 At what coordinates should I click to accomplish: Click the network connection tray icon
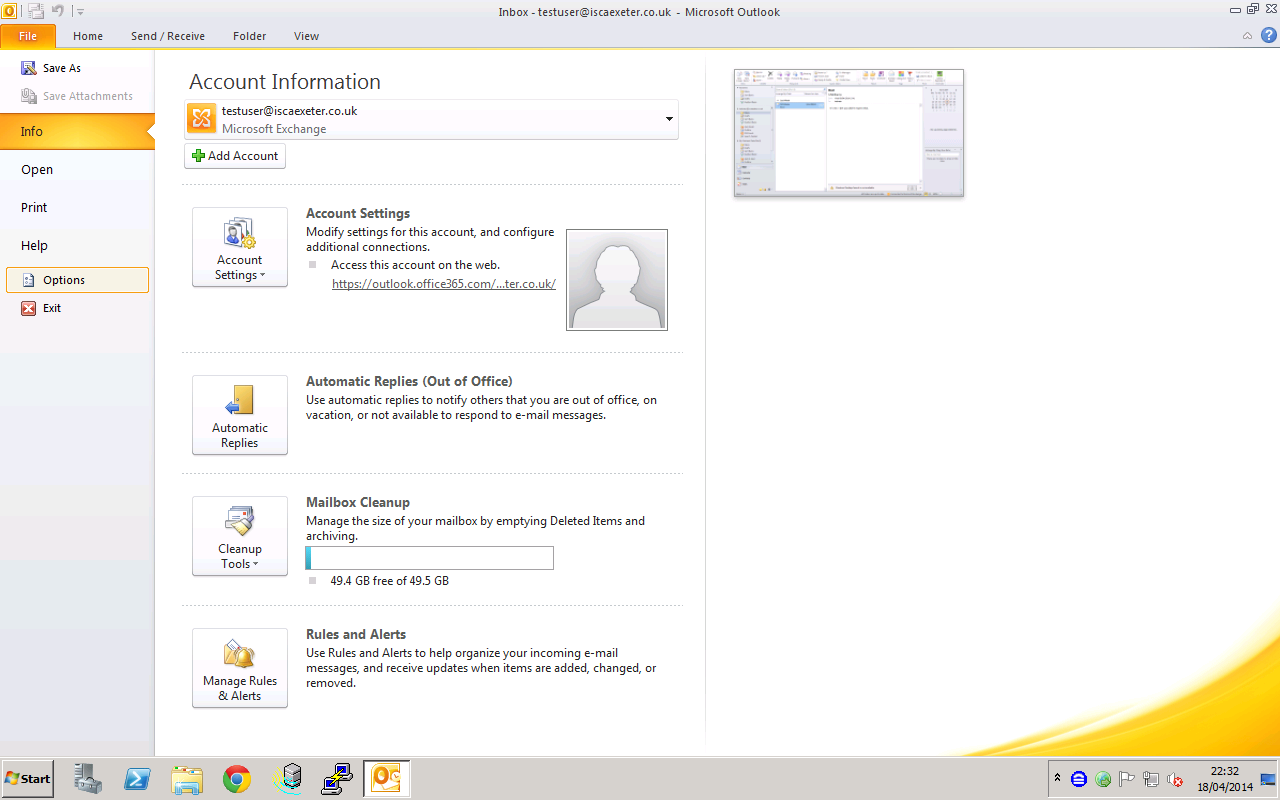1151,779
